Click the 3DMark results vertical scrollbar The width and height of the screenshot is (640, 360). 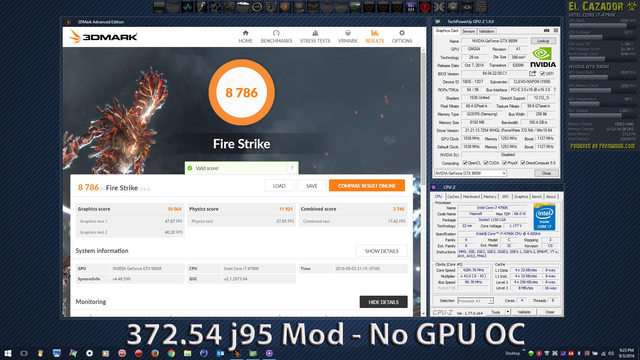[x=423, y=182]
